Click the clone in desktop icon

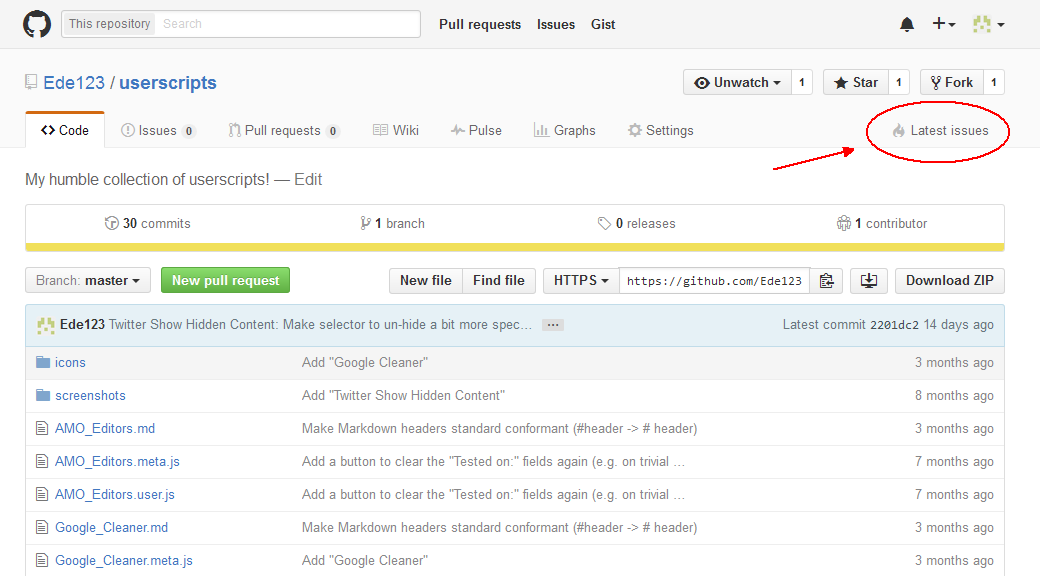[x=868, y=281]
